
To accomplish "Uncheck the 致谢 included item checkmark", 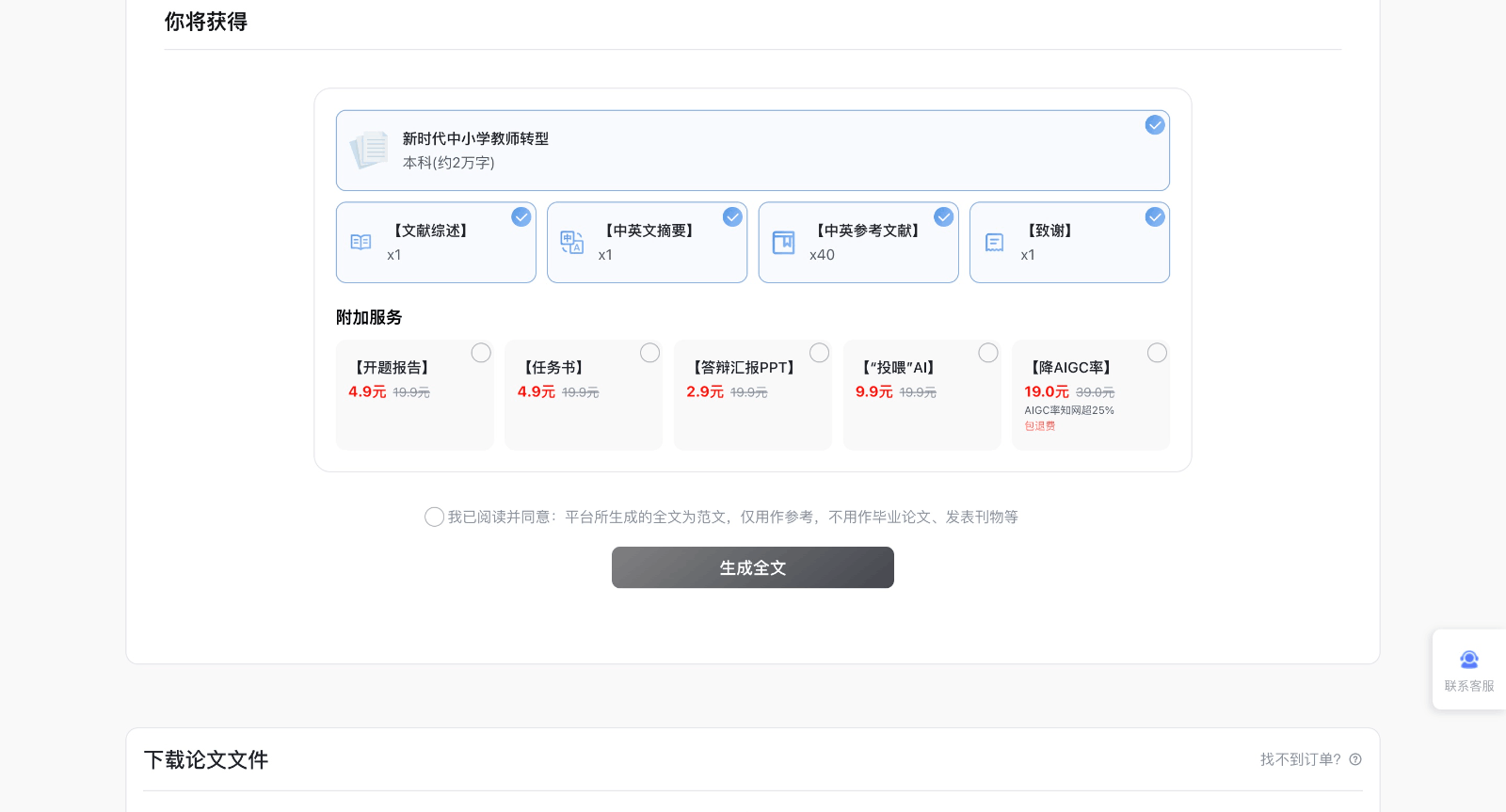I will 1155,217.
